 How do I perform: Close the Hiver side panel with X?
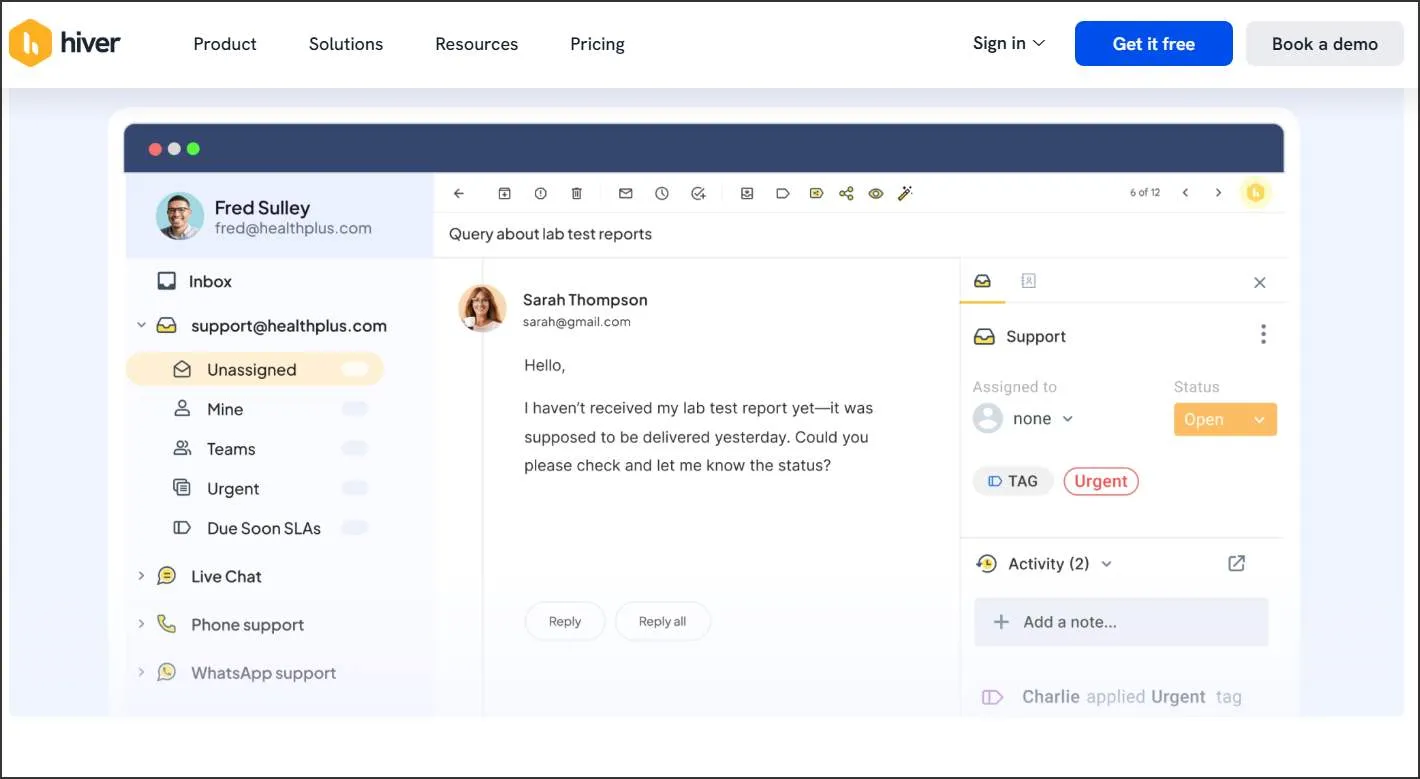tap(1260, 283)
